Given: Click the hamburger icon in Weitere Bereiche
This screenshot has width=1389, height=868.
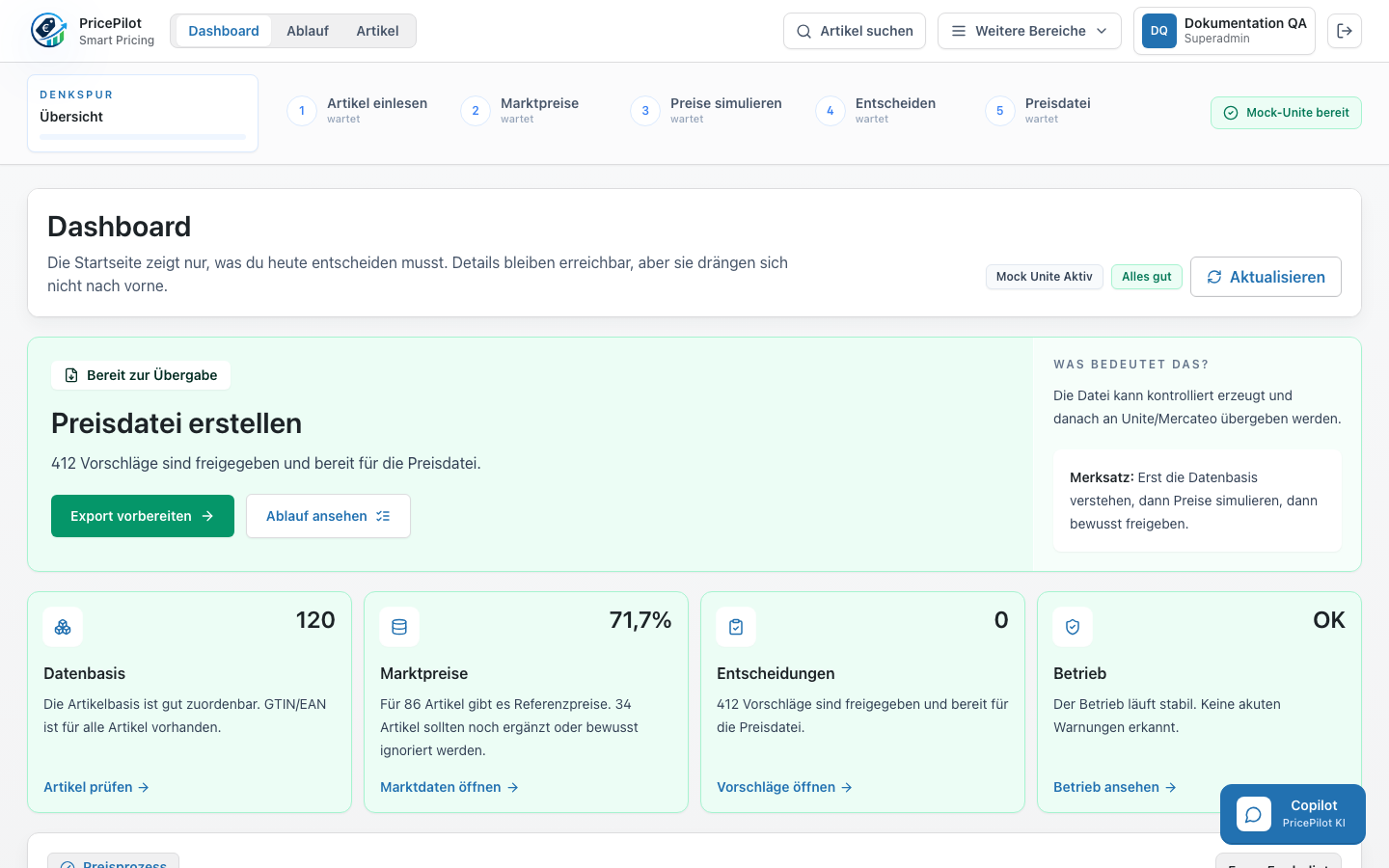Looking at the screenshot, I should click(x=959, y=31).
